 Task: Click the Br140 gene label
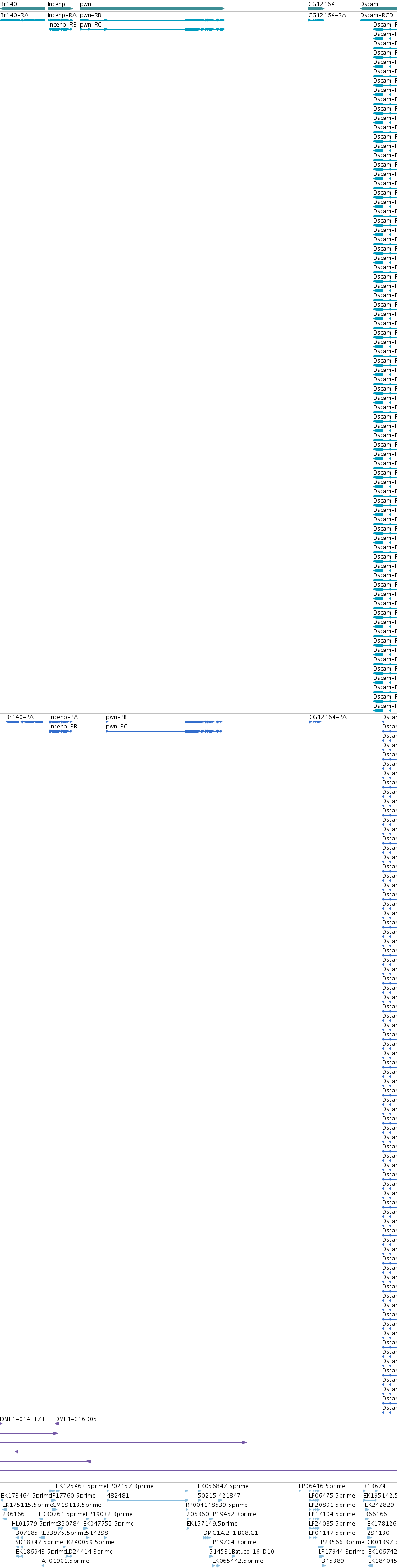(x=8, y=4)
